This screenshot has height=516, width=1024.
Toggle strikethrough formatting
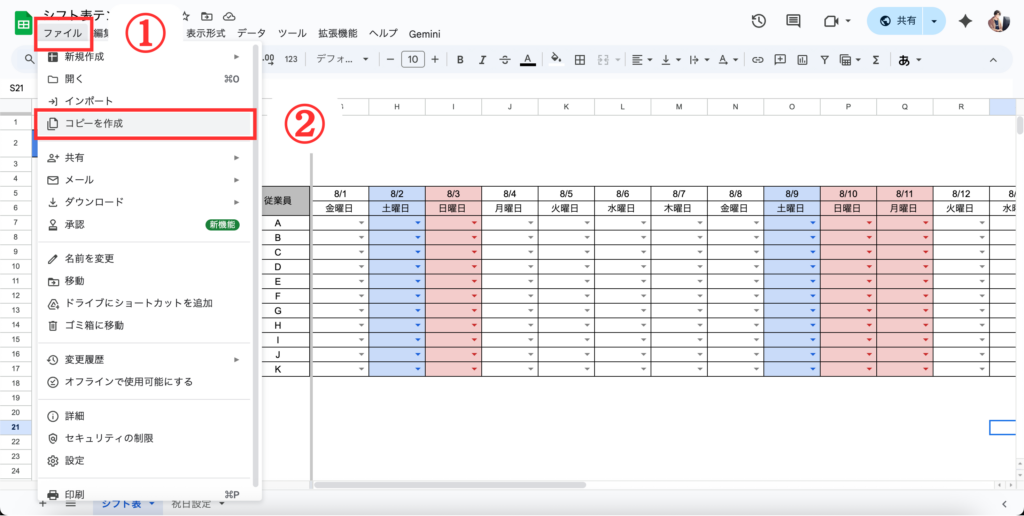tap(504, 59)
